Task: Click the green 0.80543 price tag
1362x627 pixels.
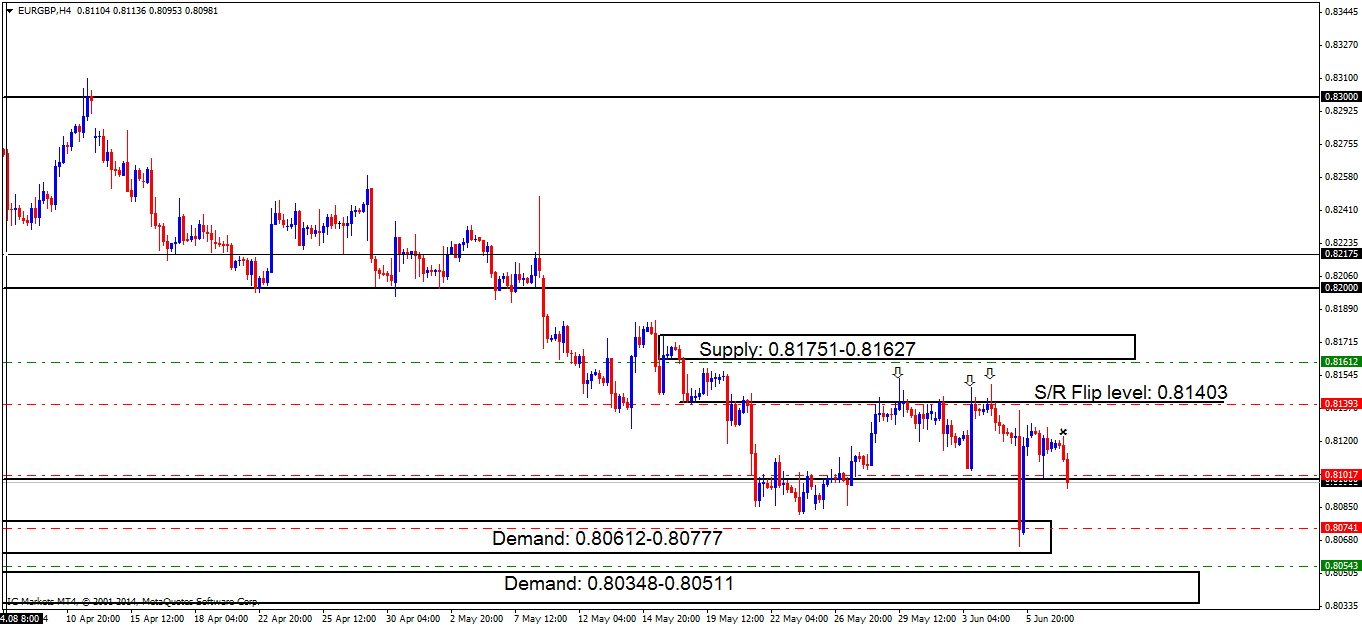Action: tap(1341, 566)
